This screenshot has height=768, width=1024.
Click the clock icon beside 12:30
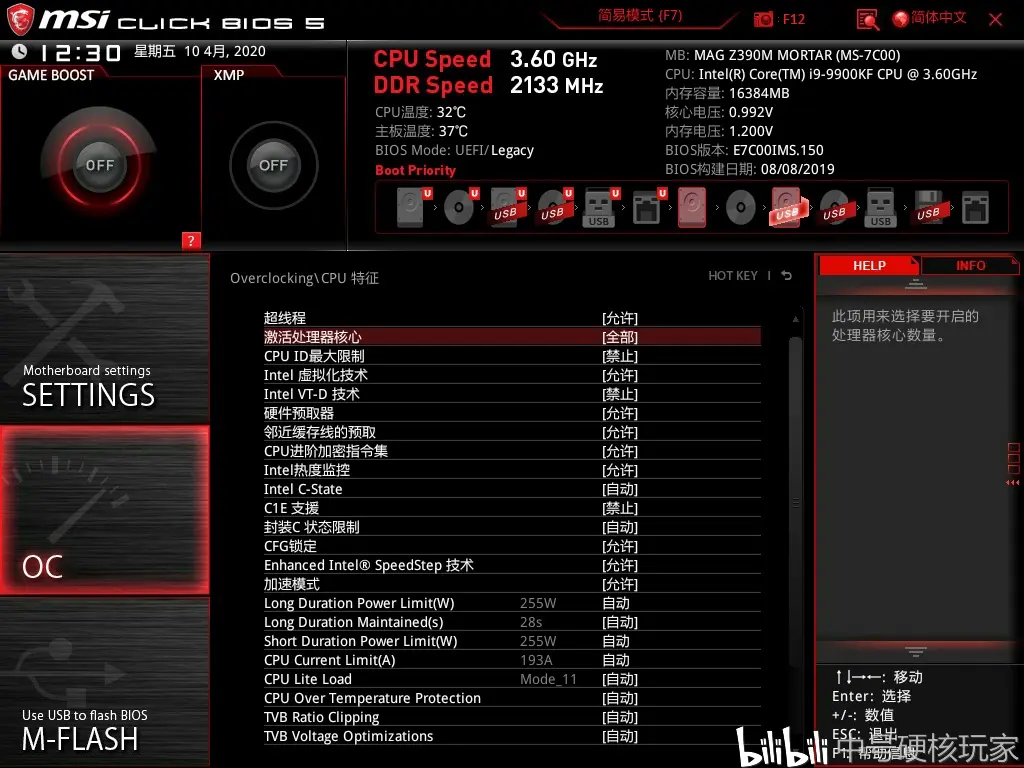(20, 51)
